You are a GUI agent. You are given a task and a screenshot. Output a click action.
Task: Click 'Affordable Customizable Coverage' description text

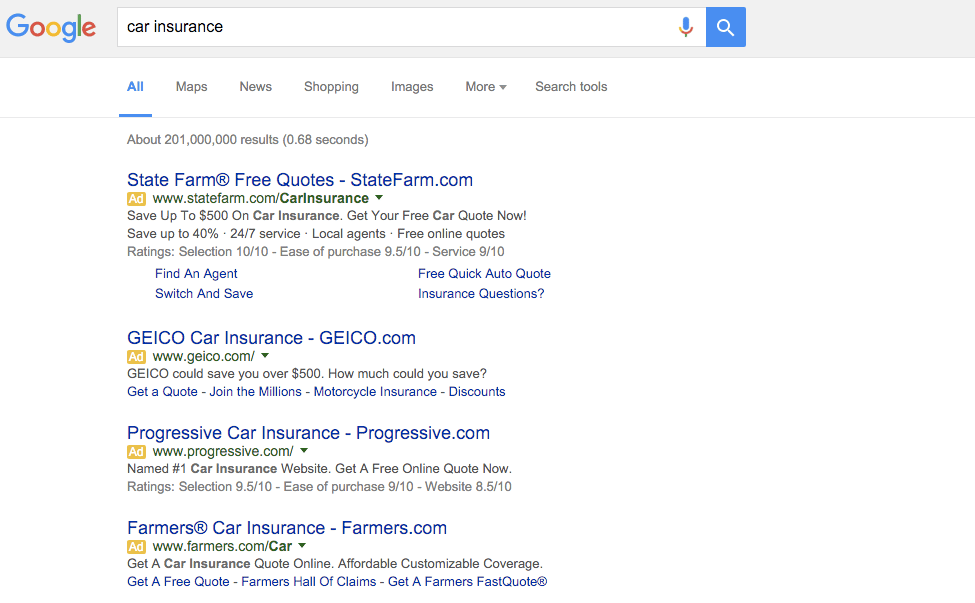coord(440,564)
